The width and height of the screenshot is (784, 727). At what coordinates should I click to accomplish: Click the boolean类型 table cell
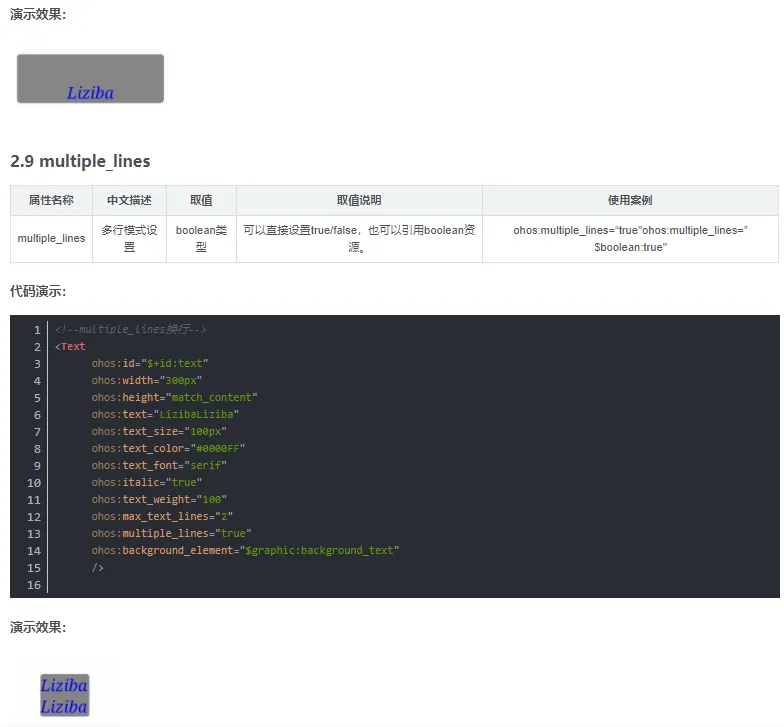coord(201,238)
